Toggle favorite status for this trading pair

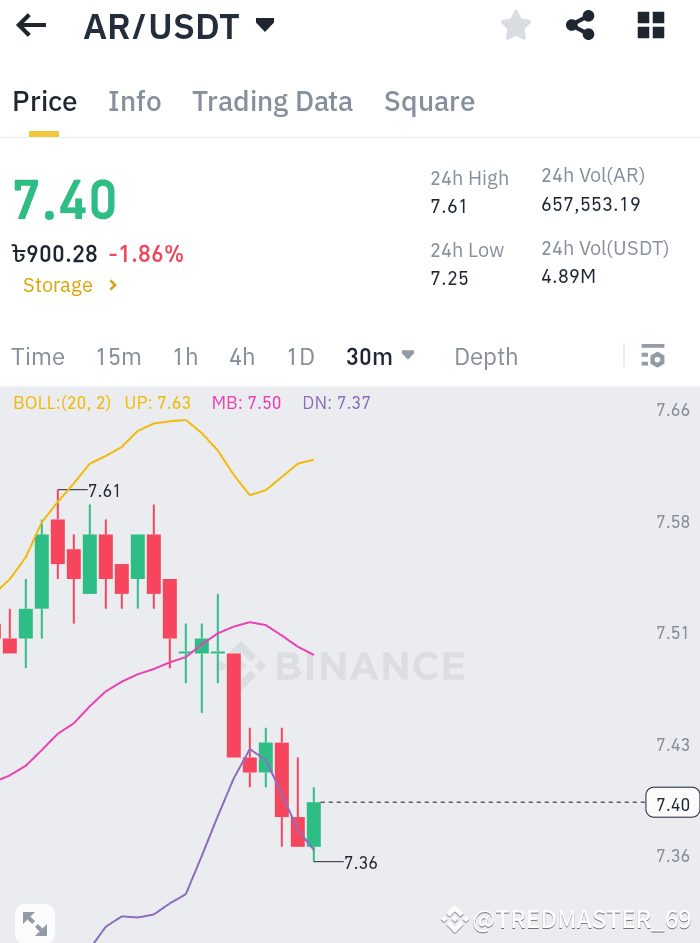(516, 26)
